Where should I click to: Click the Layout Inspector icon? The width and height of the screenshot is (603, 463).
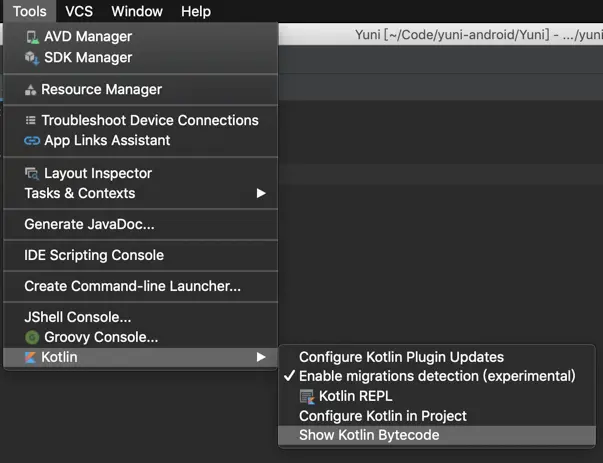(32, 173)
